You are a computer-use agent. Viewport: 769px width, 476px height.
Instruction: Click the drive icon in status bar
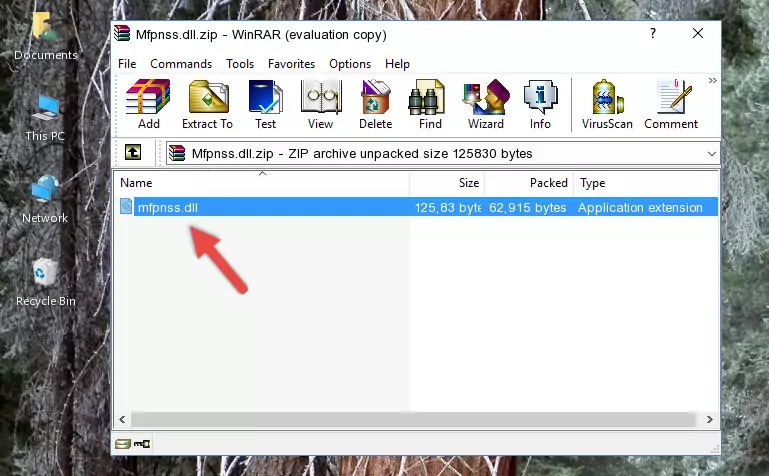pos(123,444)
